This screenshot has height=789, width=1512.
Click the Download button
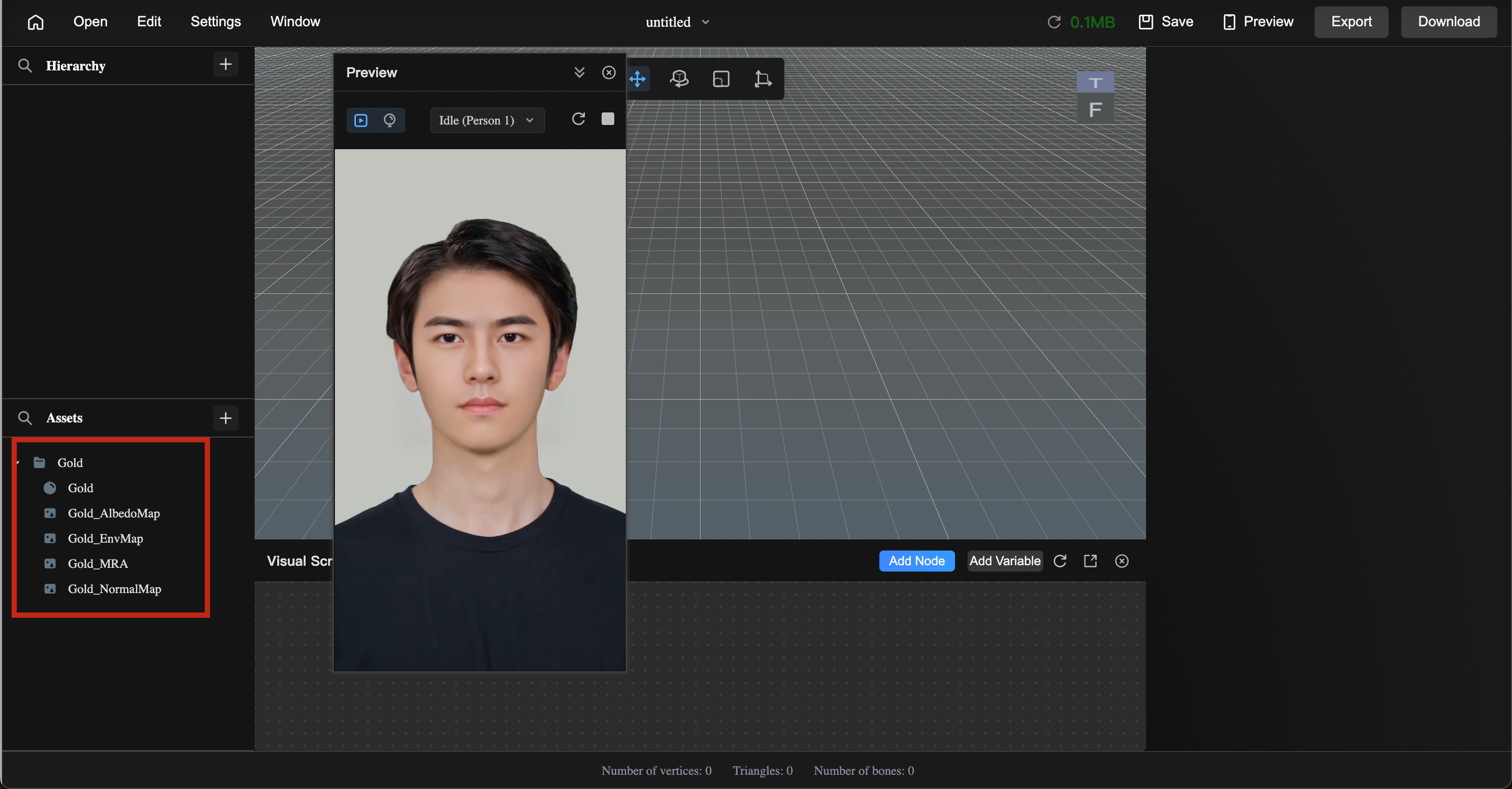[x=1448, y=22]
